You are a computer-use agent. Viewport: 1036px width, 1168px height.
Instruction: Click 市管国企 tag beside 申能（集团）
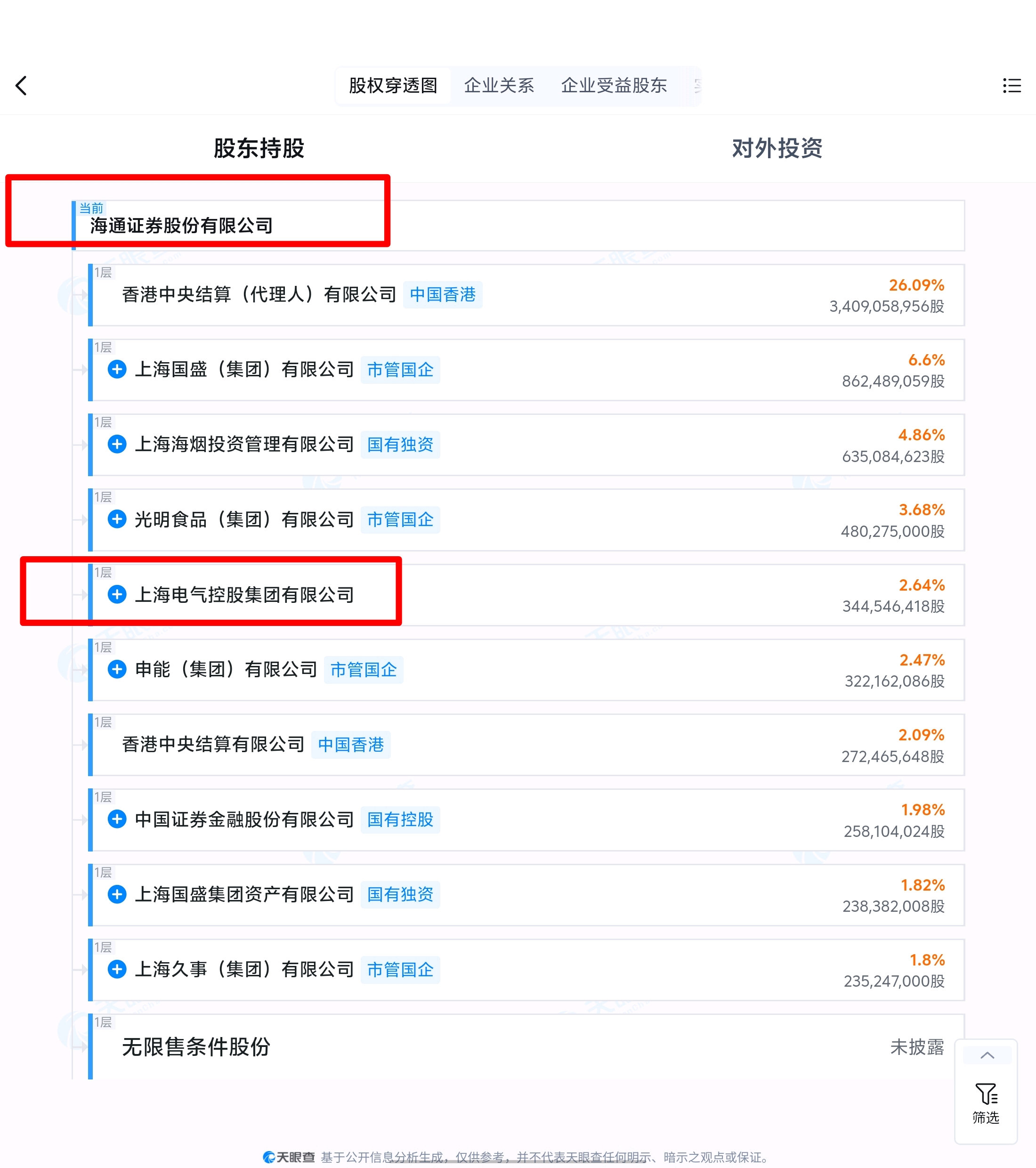(x=364, y=670)
